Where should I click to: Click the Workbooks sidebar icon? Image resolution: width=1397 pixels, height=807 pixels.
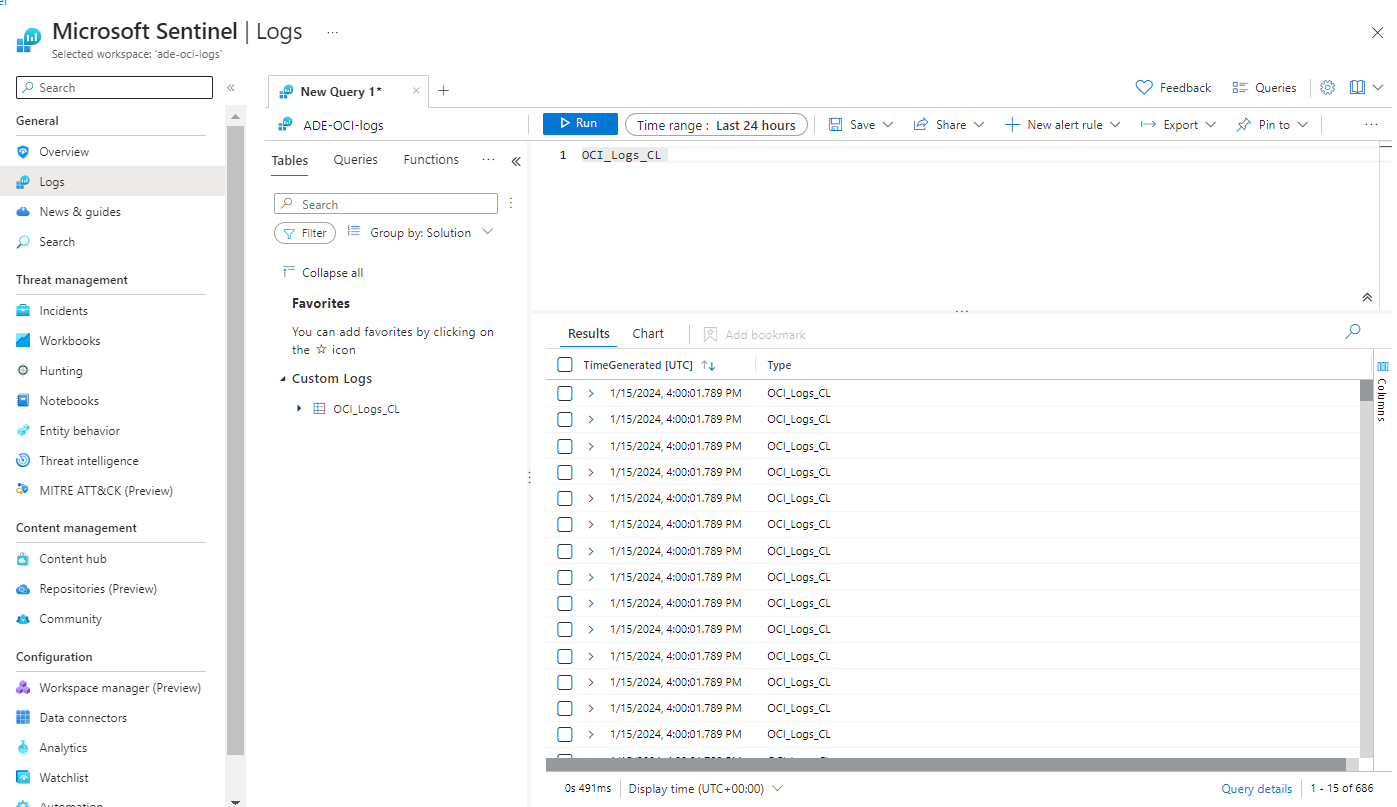[x=23, y=341]
